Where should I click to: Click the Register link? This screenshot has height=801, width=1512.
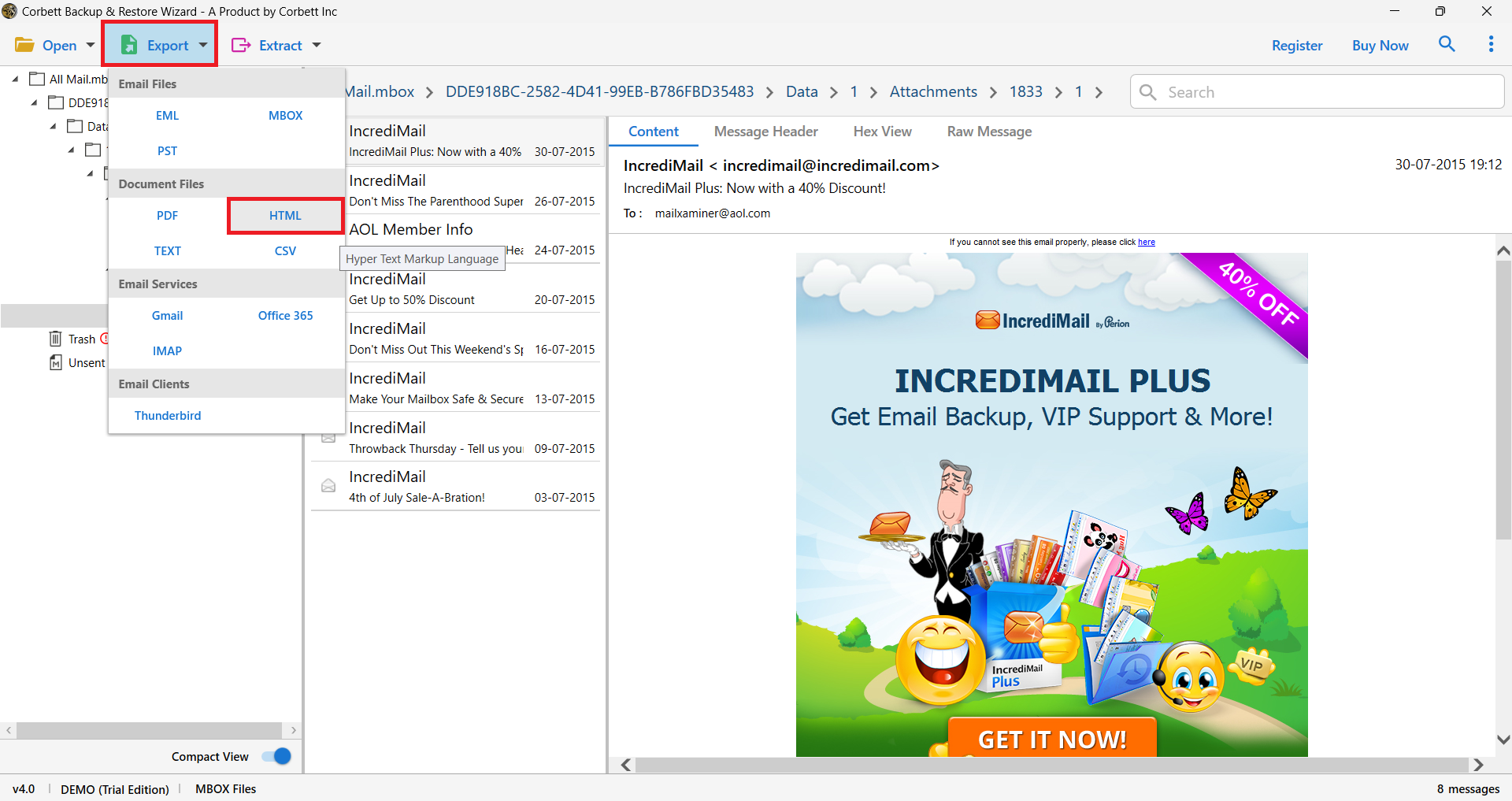point(1297,45)
